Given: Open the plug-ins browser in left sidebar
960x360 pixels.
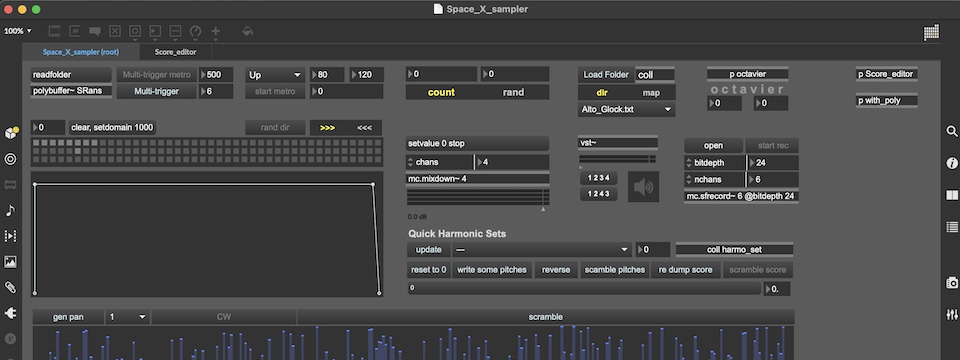Looking at the screenshot, I should point(10,313).
